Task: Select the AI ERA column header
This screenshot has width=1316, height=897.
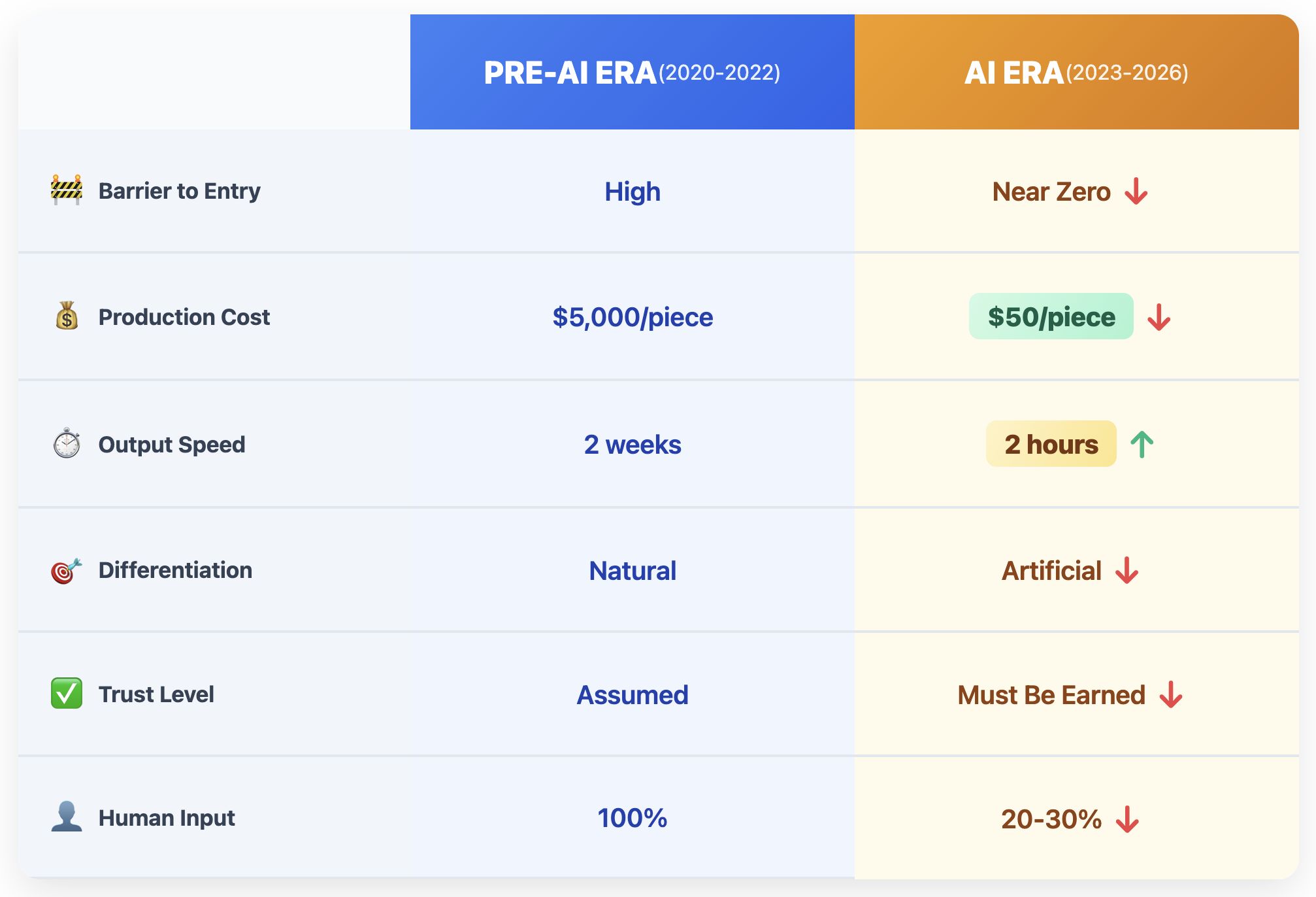Action: [x=1076, y=73]
